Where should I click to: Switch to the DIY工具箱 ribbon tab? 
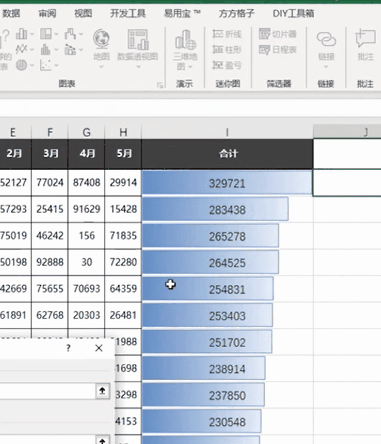pyautogui.click(x=293, y=13)
